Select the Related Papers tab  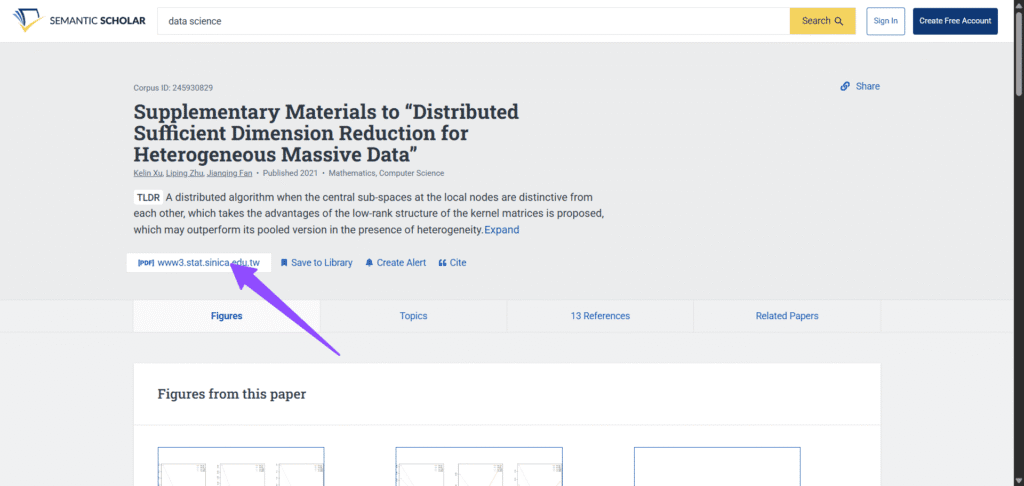[786, 316]
